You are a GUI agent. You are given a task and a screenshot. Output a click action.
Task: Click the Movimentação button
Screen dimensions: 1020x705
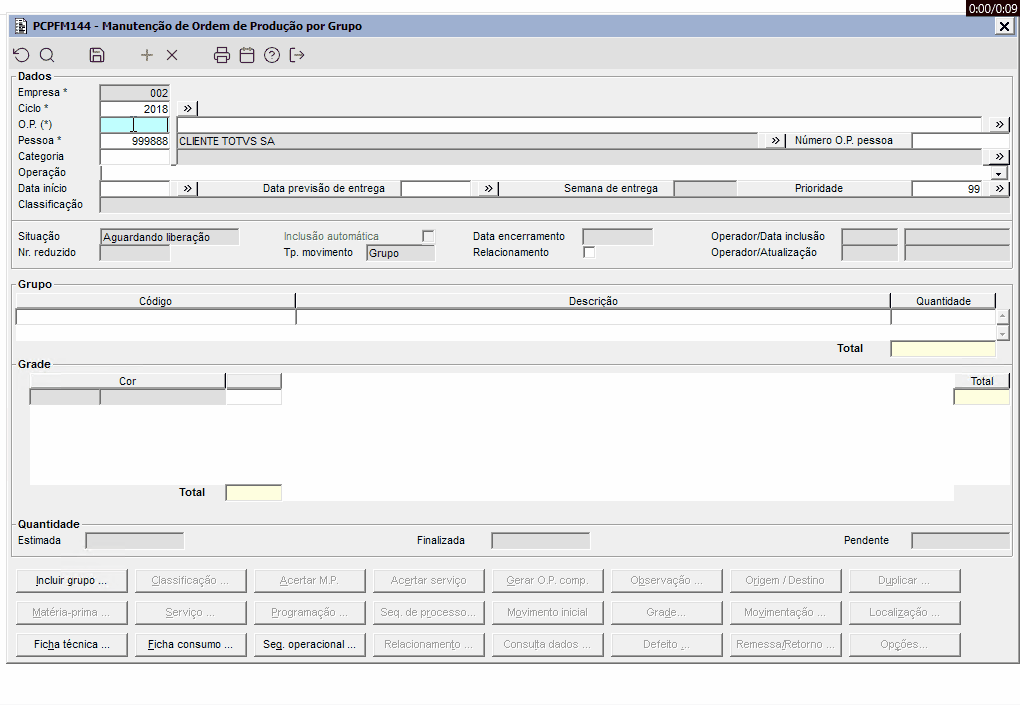click(785, 613)
